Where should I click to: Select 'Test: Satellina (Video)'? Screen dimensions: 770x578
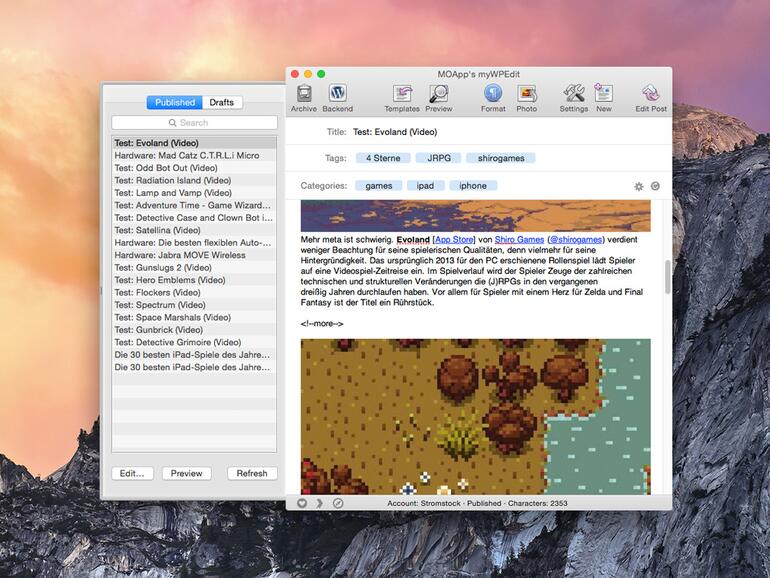(194, 230)
